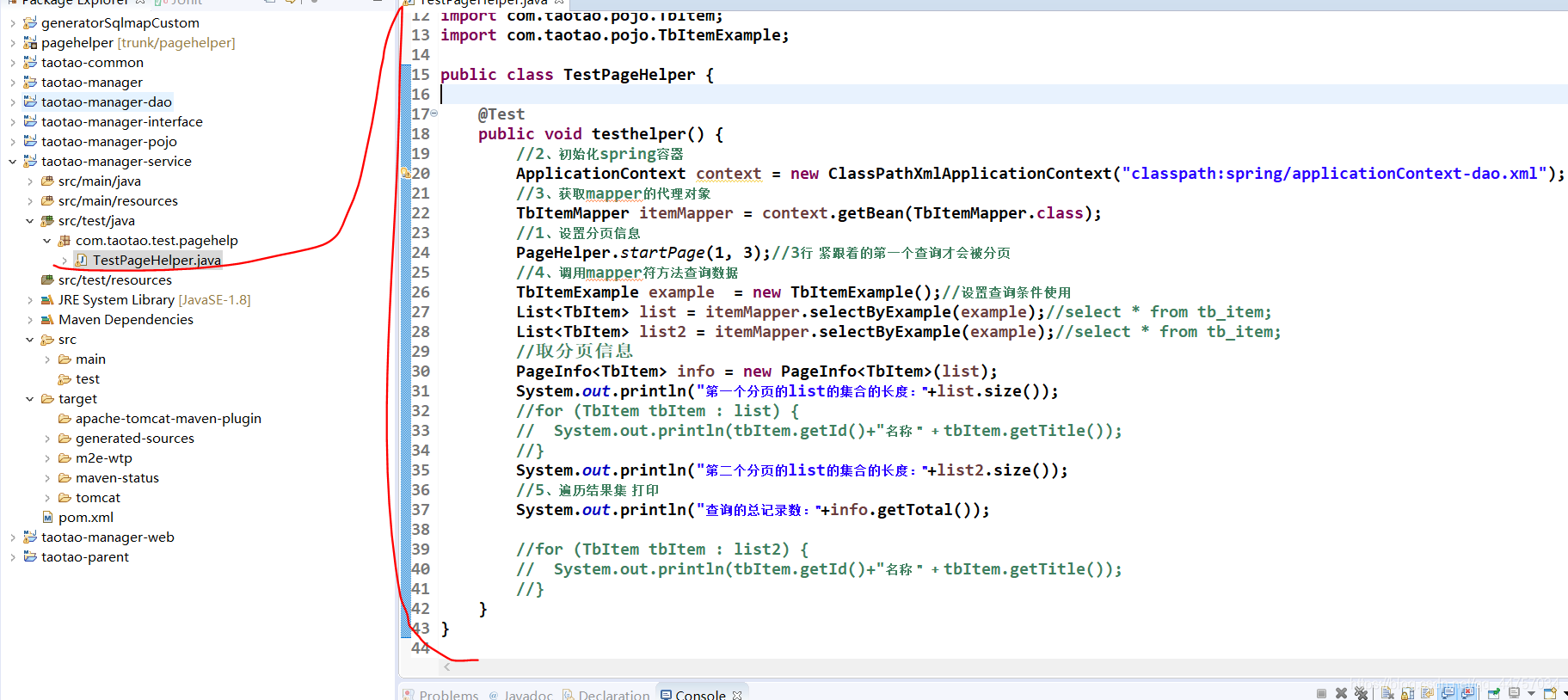Click the TestPageHelper.java file icon in tree
Image resolution: width=1568 pixels, height=700 pixels.
82,260
